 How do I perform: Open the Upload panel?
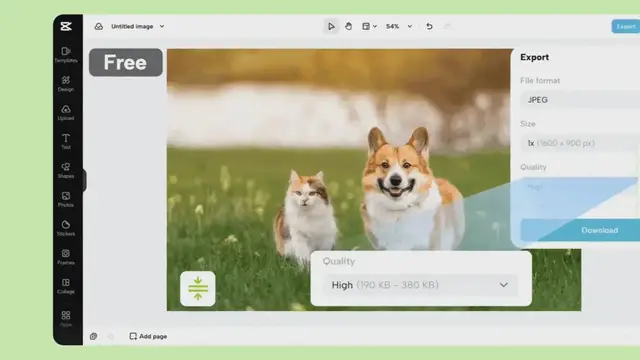(x=66, y=113)
